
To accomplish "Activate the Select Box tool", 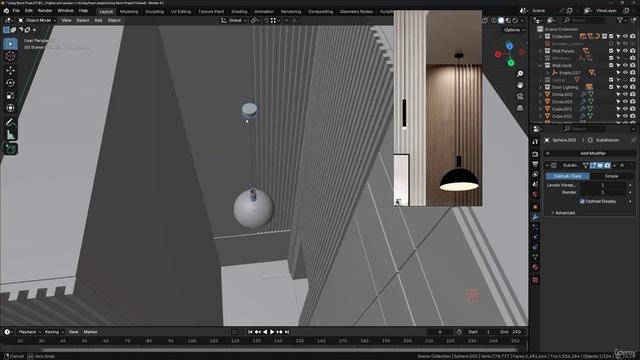I will 10,44.
